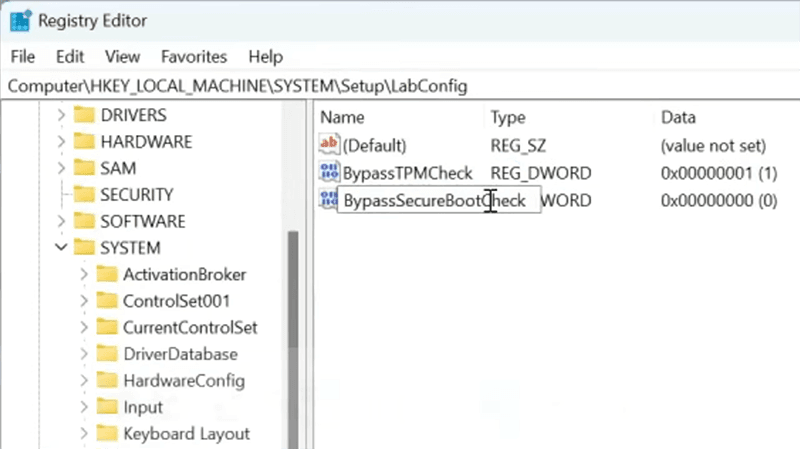The image size is (800, 449).
Task: Click the HardwareConfig folder icon
Action: 107,380
